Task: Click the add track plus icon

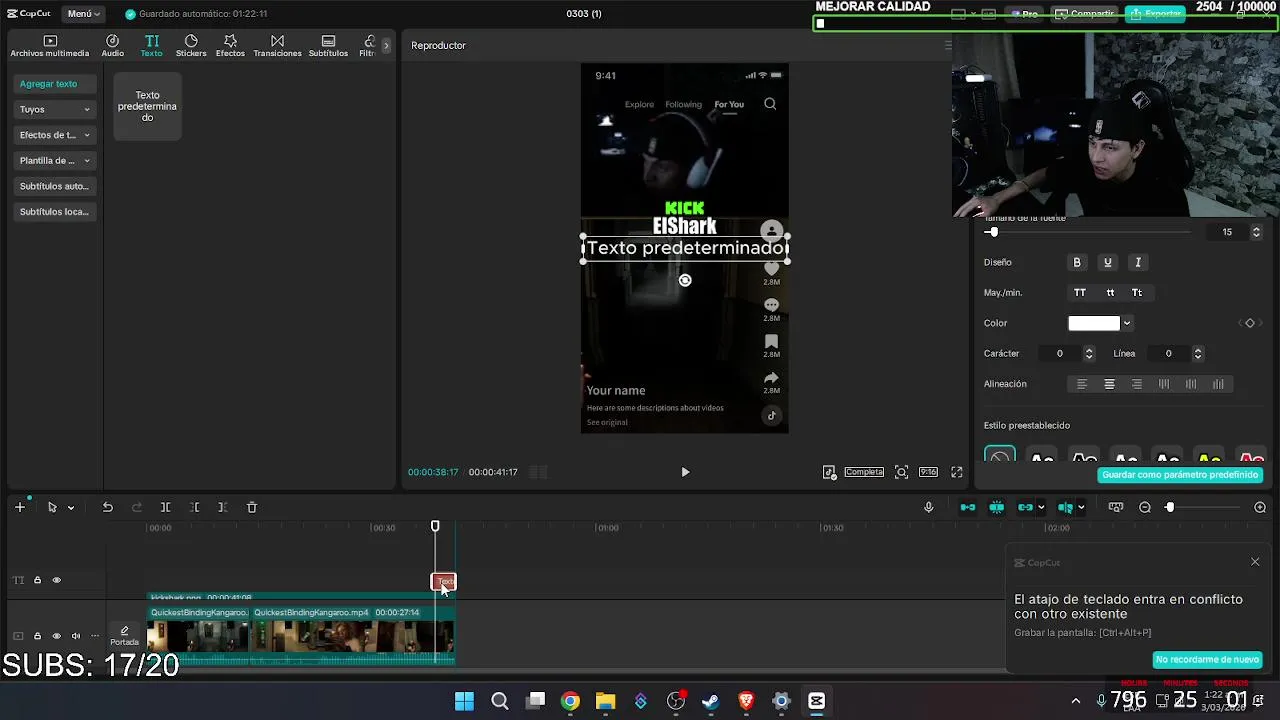Action: click(19, 507)
